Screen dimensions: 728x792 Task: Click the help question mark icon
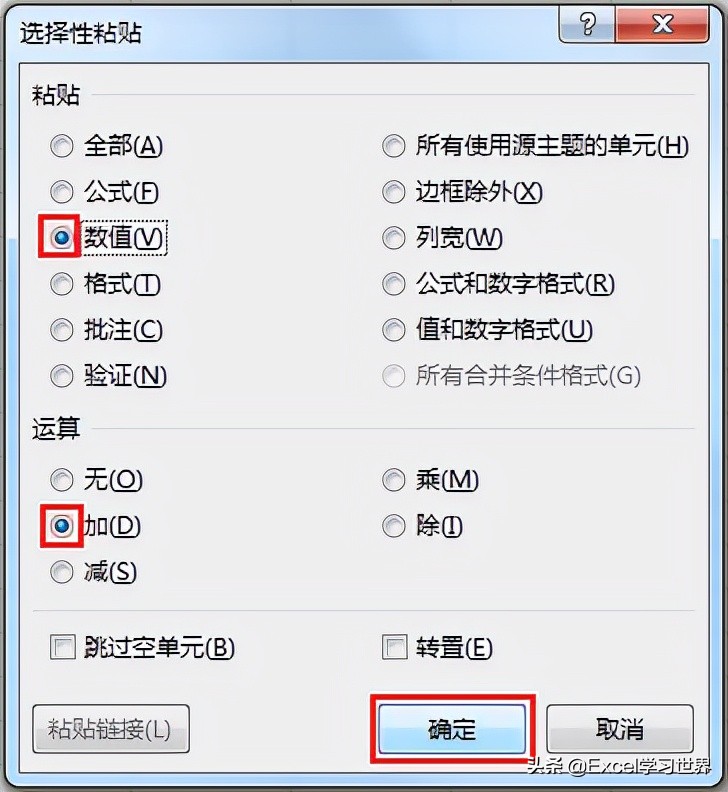tap(587, 24)
